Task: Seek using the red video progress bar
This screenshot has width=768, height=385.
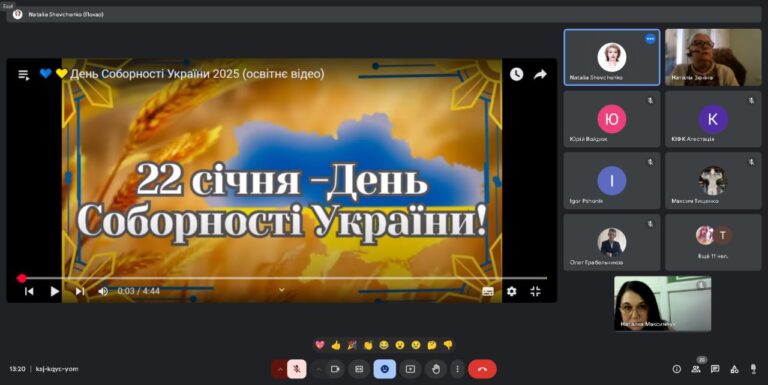Action: [x=282, y=278]
